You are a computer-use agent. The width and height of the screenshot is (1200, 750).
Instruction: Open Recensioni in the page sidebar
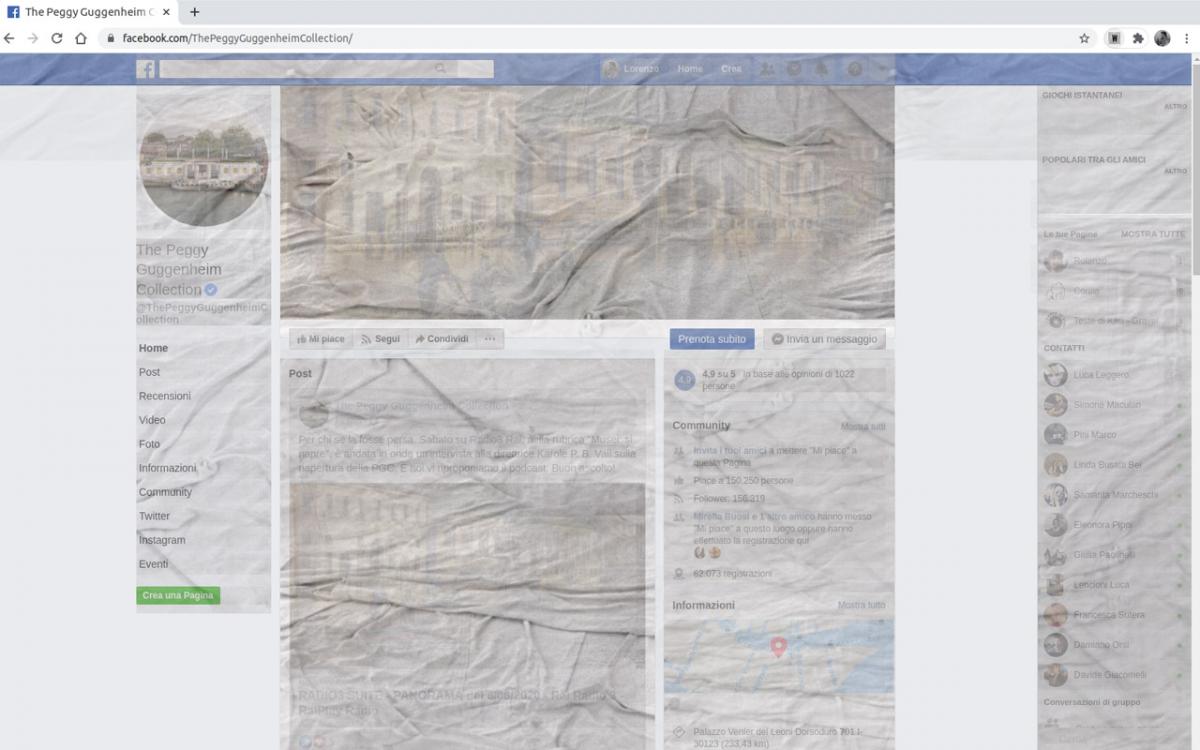click(165, 396)
